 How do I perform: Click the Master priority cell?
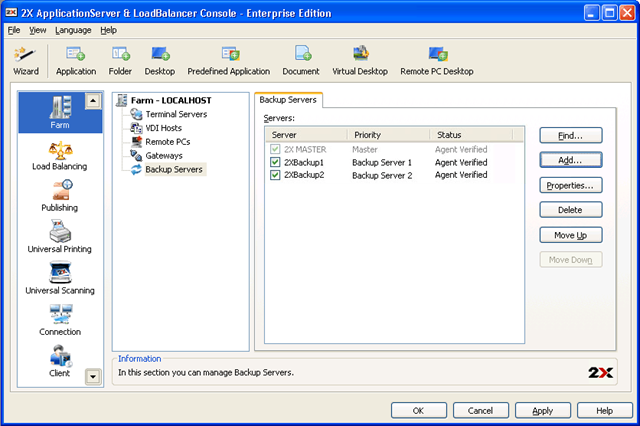pos(365,149)
